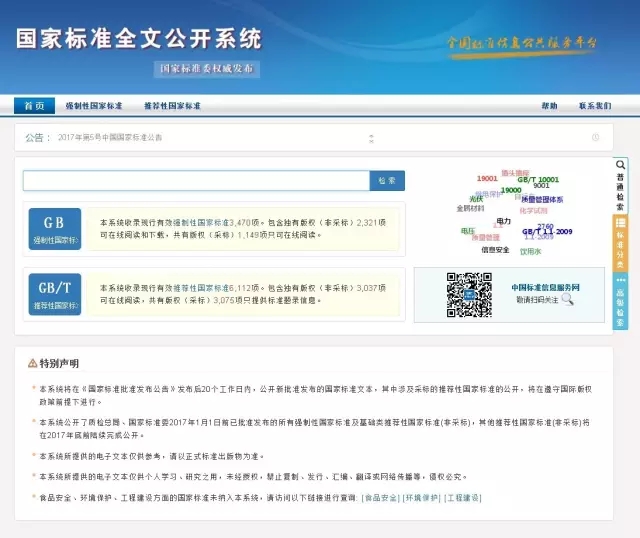This screenshot has height=538, width=640.
Task: Click the clock icon in announcement bar
Action: 596,137
